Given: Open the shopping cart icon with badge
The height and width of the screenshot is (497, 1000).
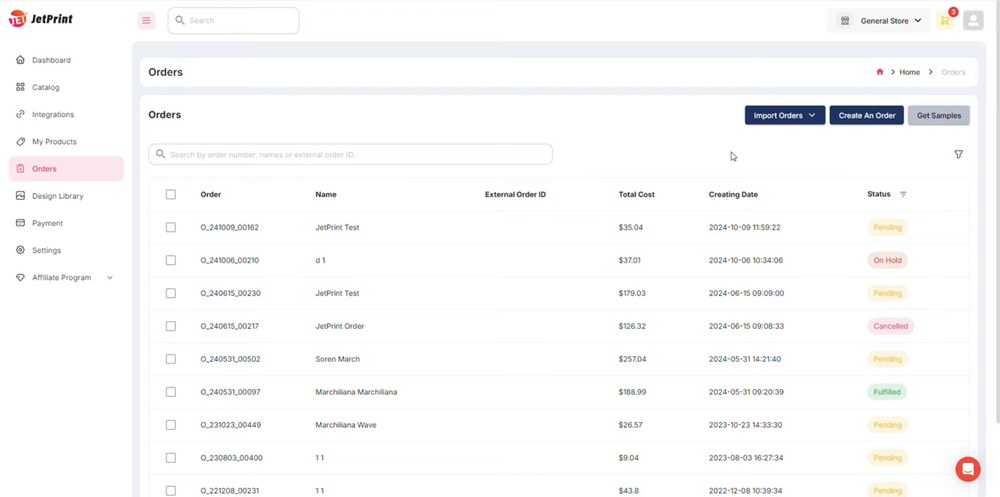Looking at the screenshot, I should pyautogui.click(x=946, y=20).
